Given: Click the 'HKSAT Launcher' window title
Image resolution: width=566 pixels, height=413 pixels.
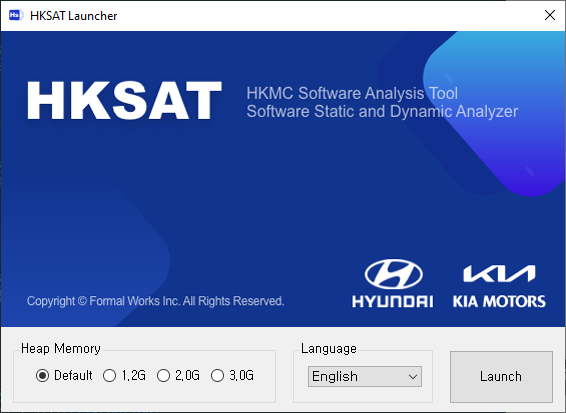Looking at the screenshot, I should (74, 16).
